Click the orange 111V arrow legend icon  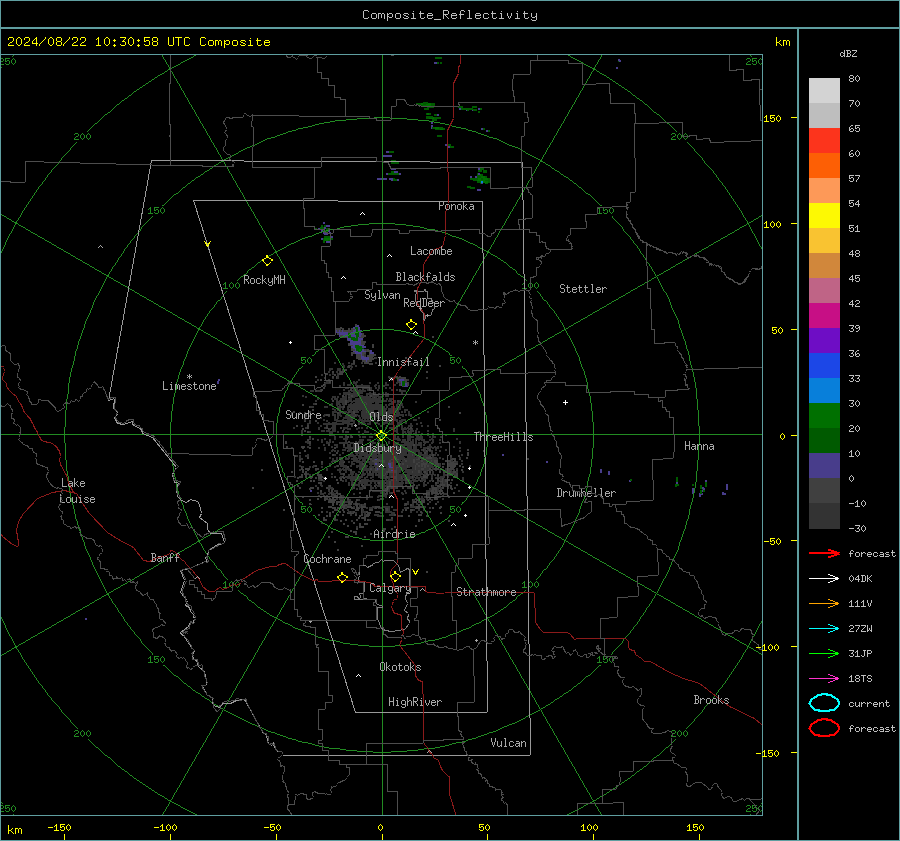tap(824, 603)
